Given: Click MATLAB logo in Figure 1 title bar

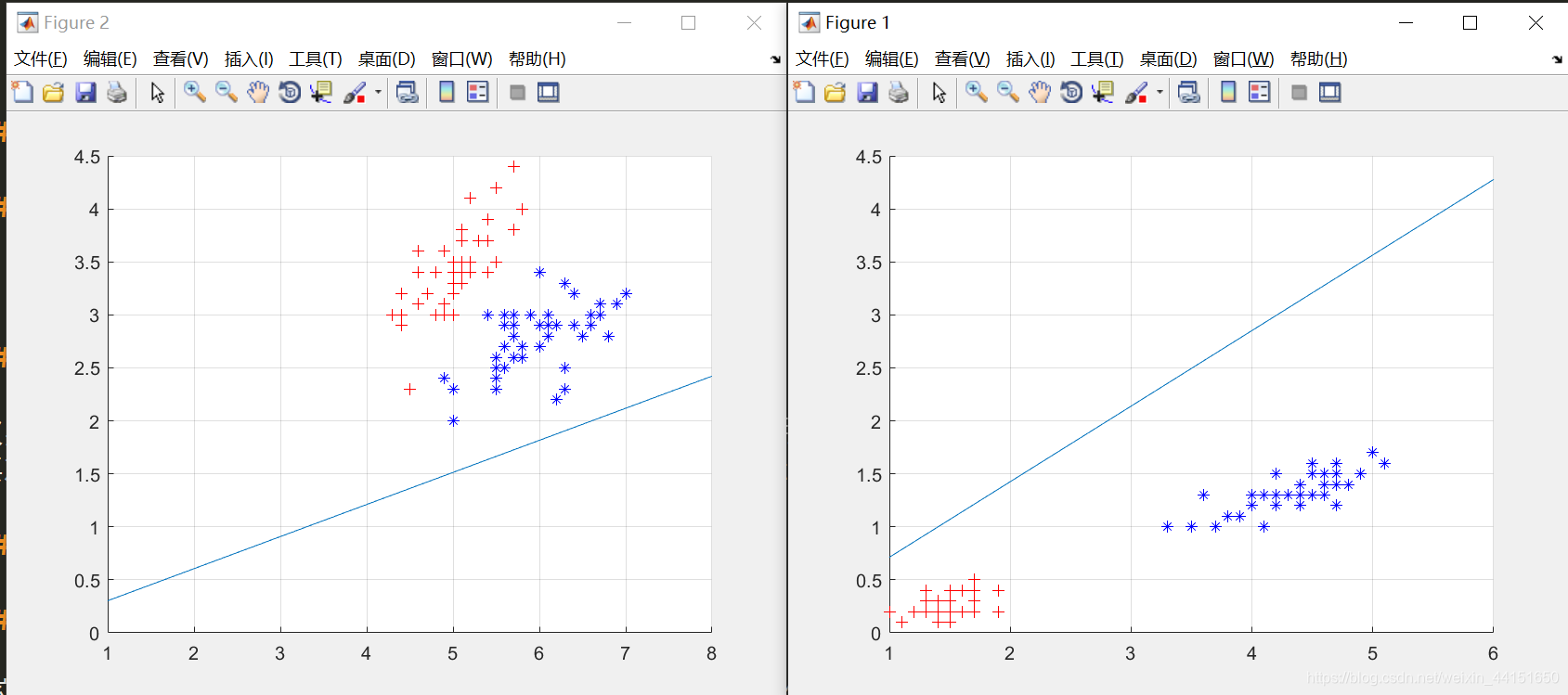Looking at the screenshot, I should (810, 22).
